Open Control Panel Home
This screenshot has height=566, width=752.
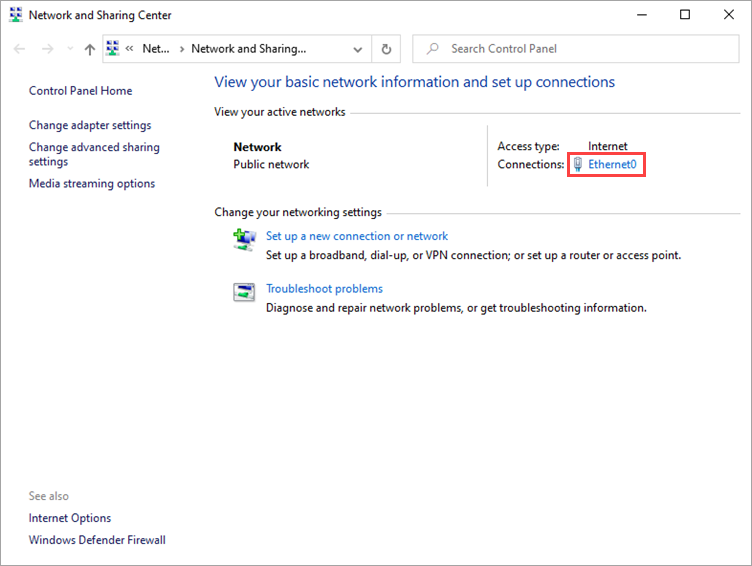click(81, 91)
